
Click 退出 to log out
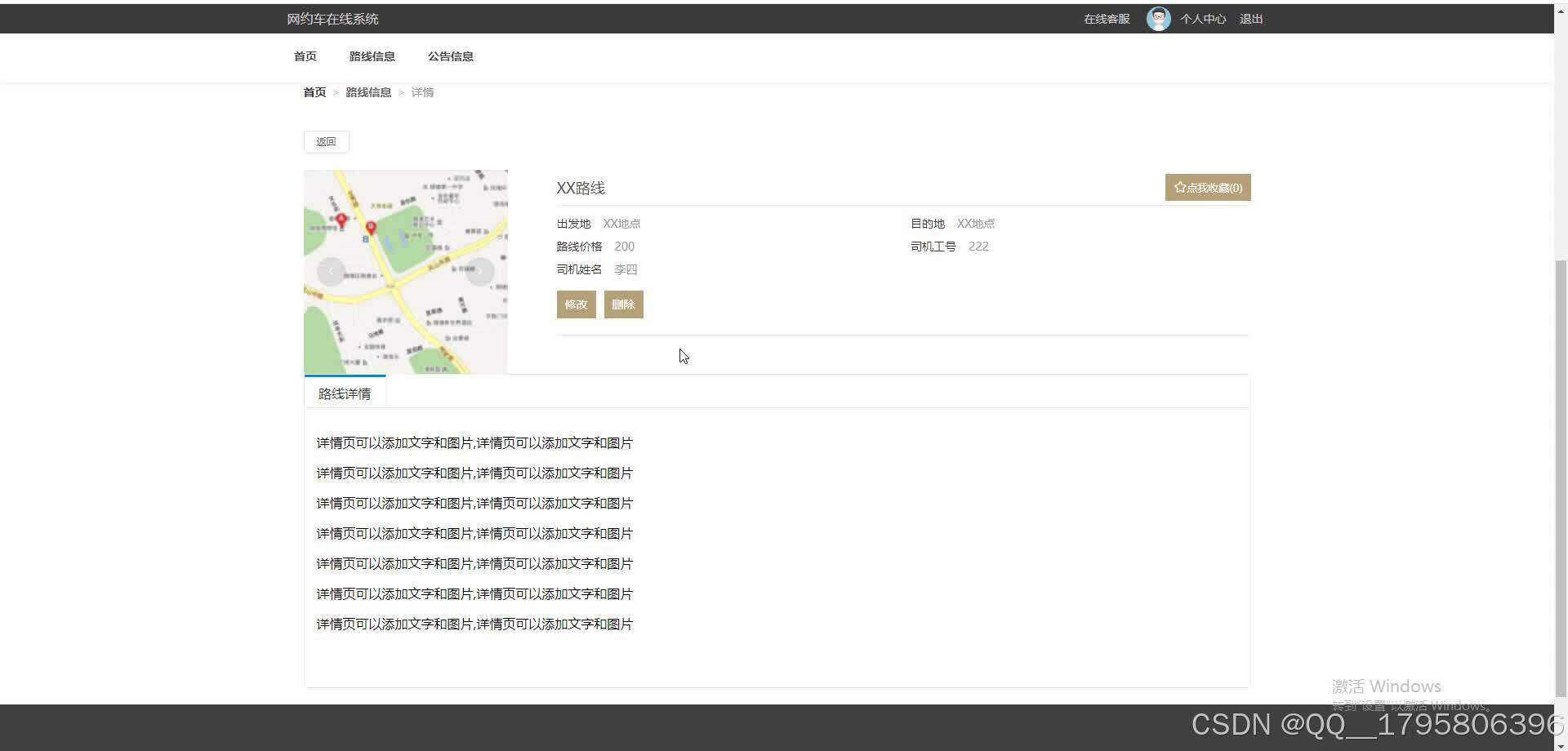tap(1250, 18)
